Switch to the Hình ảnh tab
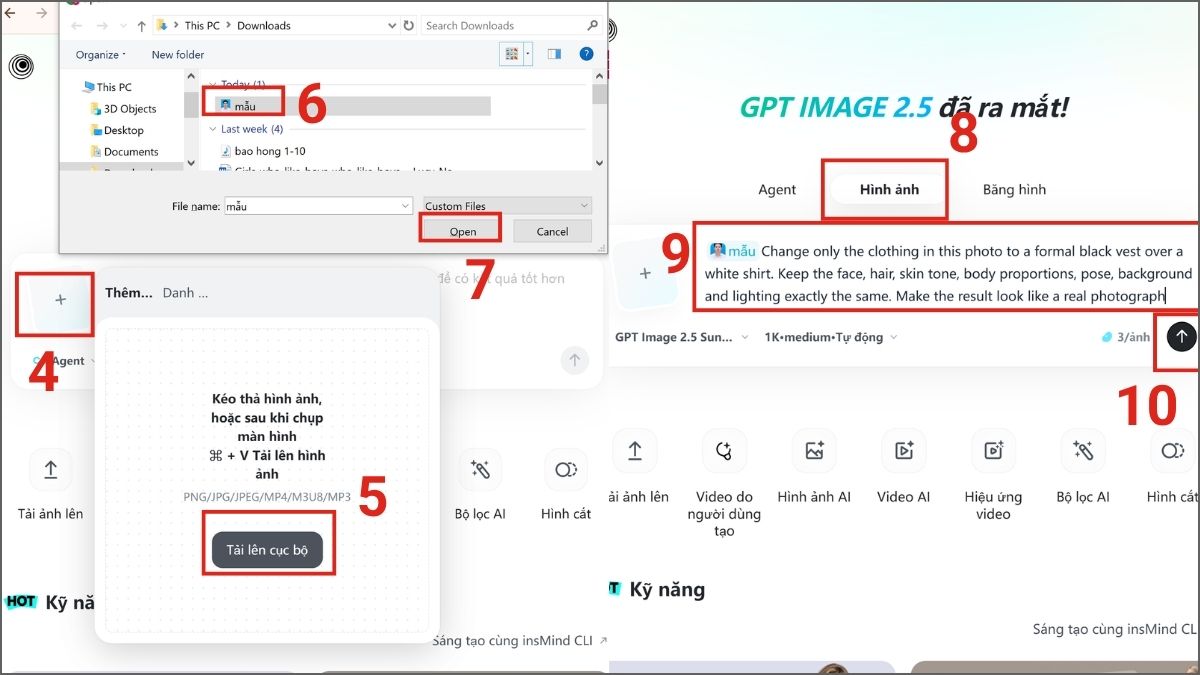The width and height of the screenshot is (1200, 675). tap(889, 189)
